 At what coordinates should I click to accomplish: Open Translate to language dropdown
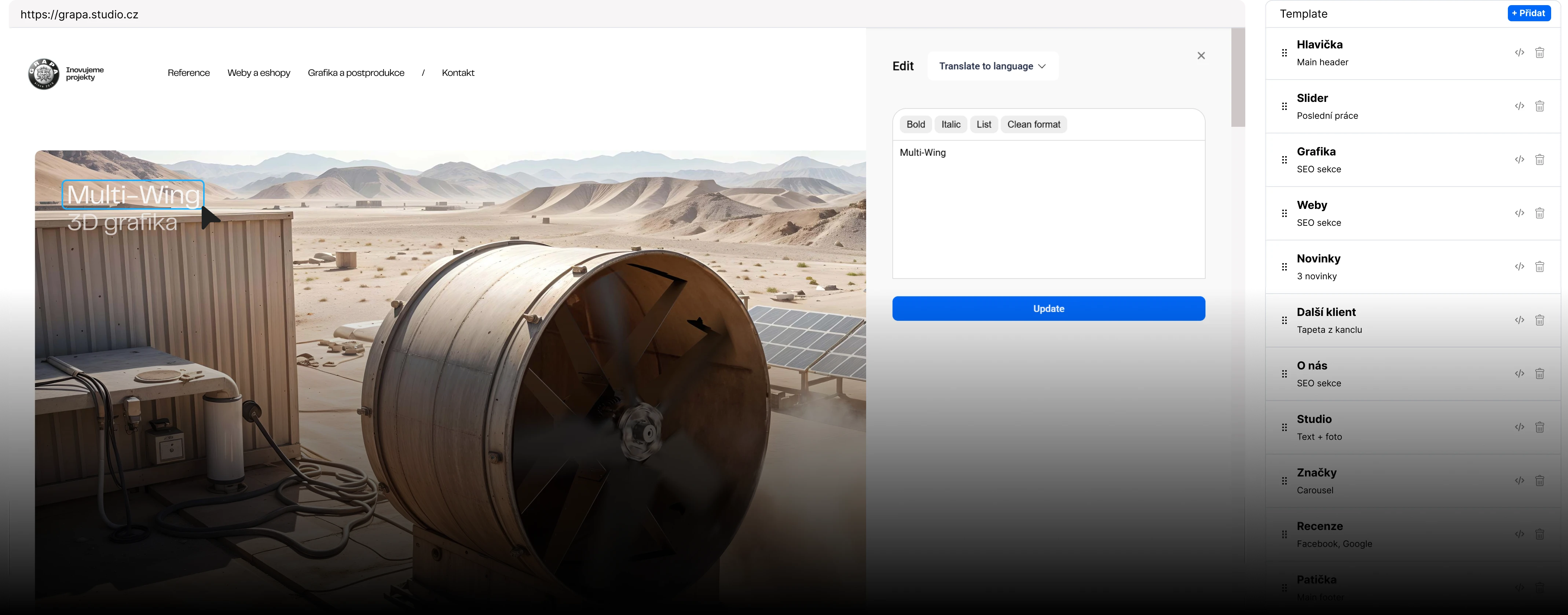[993, 66]
